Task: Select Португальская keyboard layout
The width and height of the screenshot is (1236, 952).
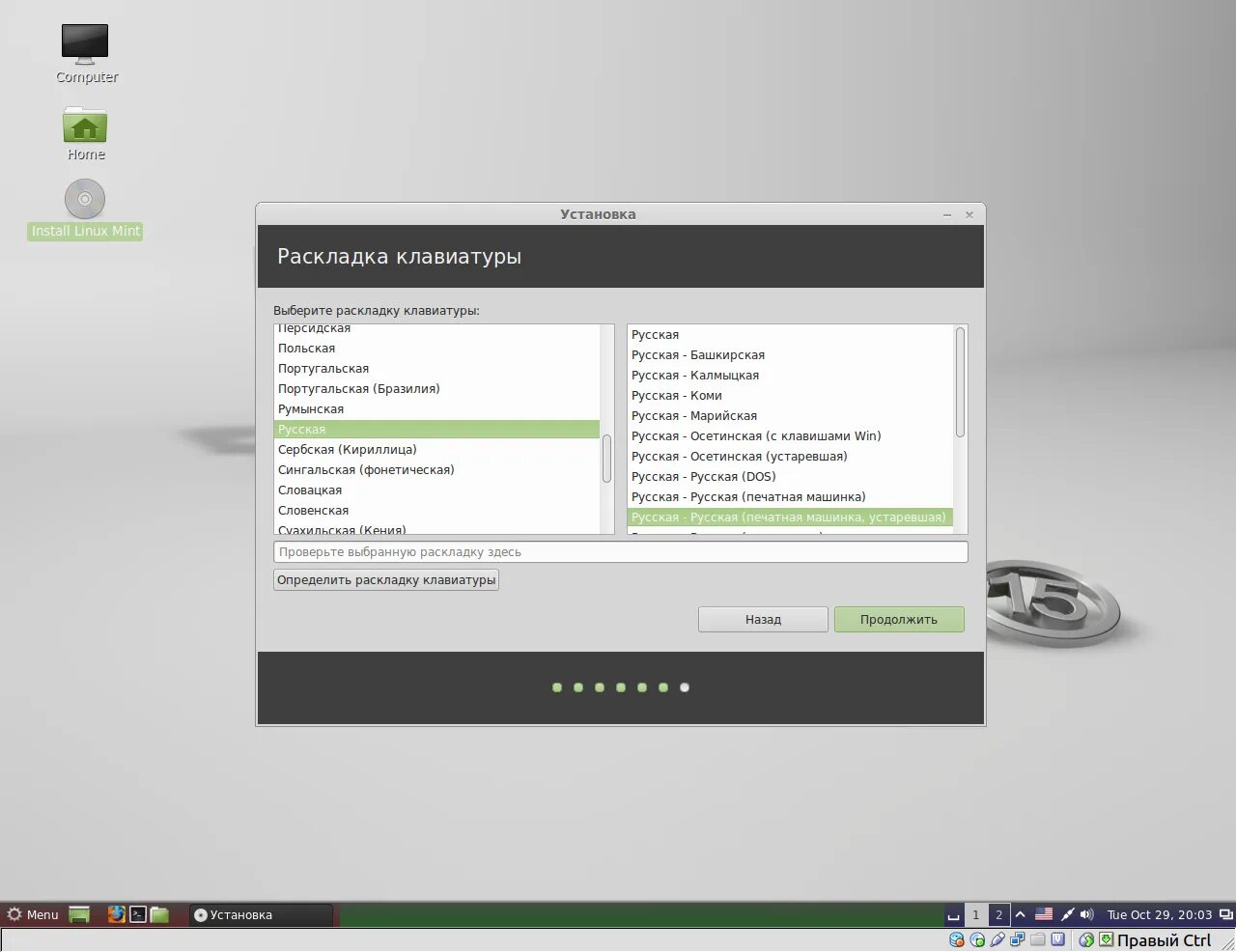Action: 436,369
